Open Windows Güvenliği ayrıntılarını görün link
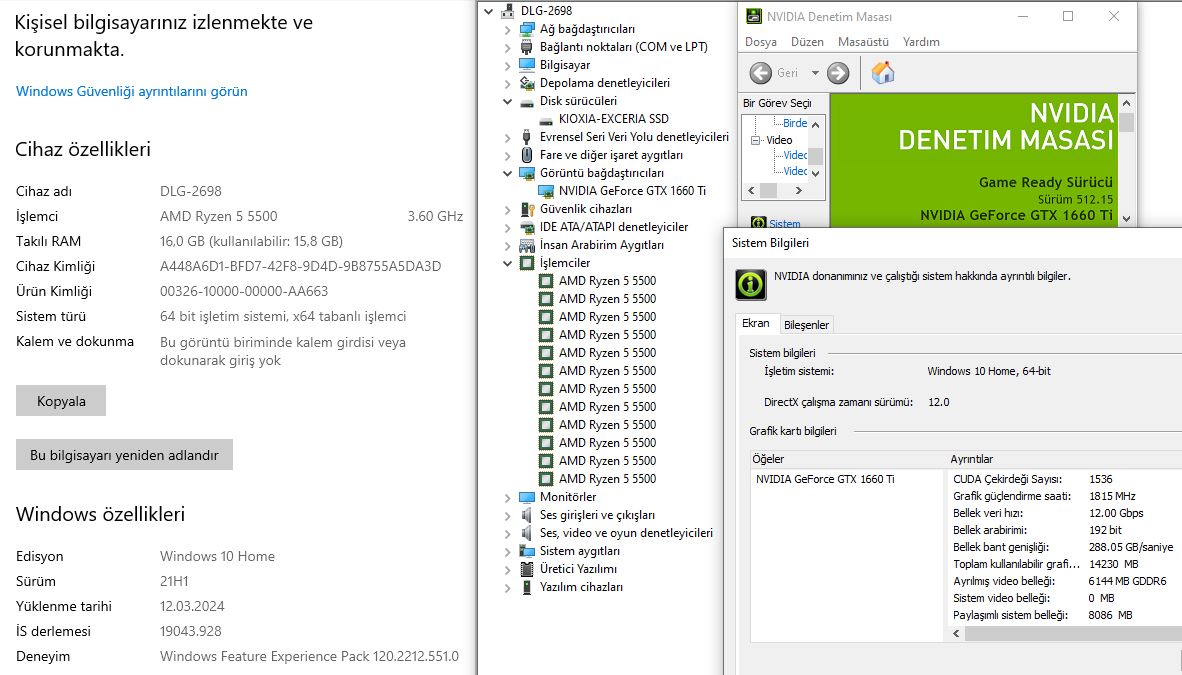This screenshot has height=675, width=1182. pyautogui.click(x=132, y=91)
